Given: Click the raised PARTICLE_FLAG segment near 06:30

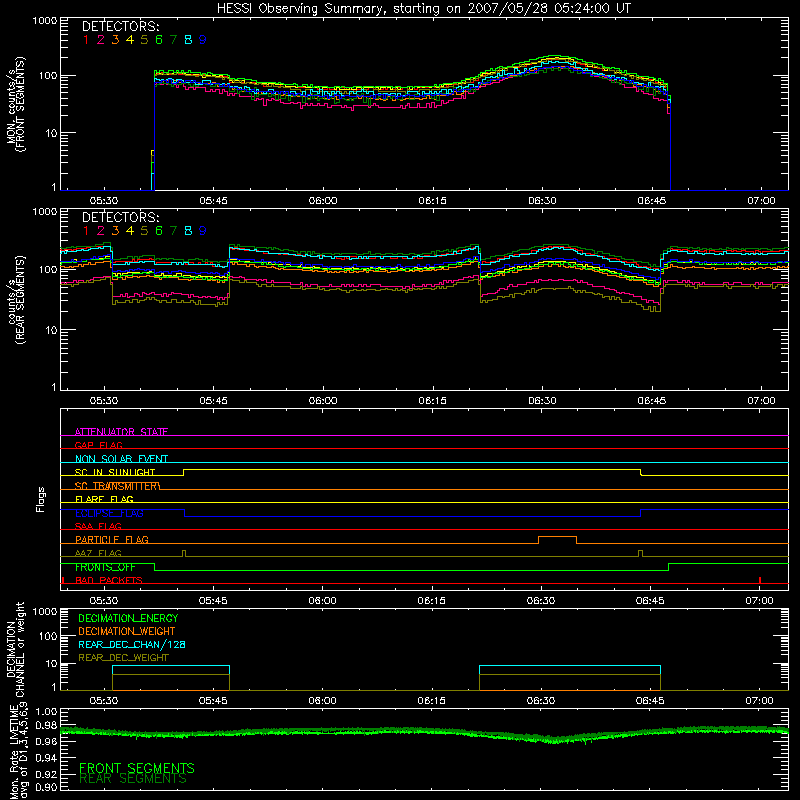Looking at the screenshot, I should point(558,537).
